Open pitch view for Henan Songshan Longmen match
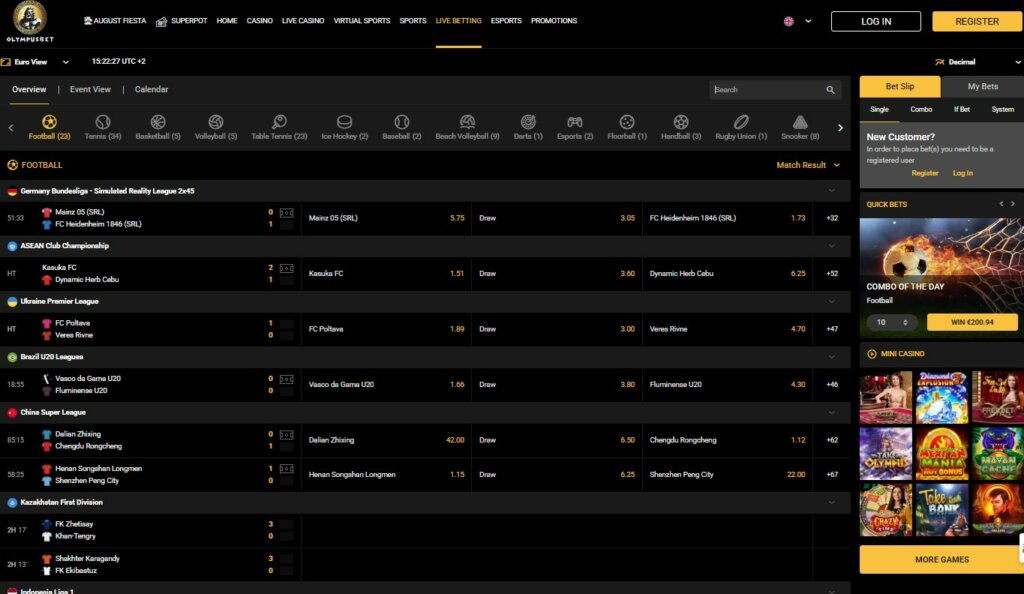Screen dimensions: 1024x594 pyautogui.click(x=286, y=469)
